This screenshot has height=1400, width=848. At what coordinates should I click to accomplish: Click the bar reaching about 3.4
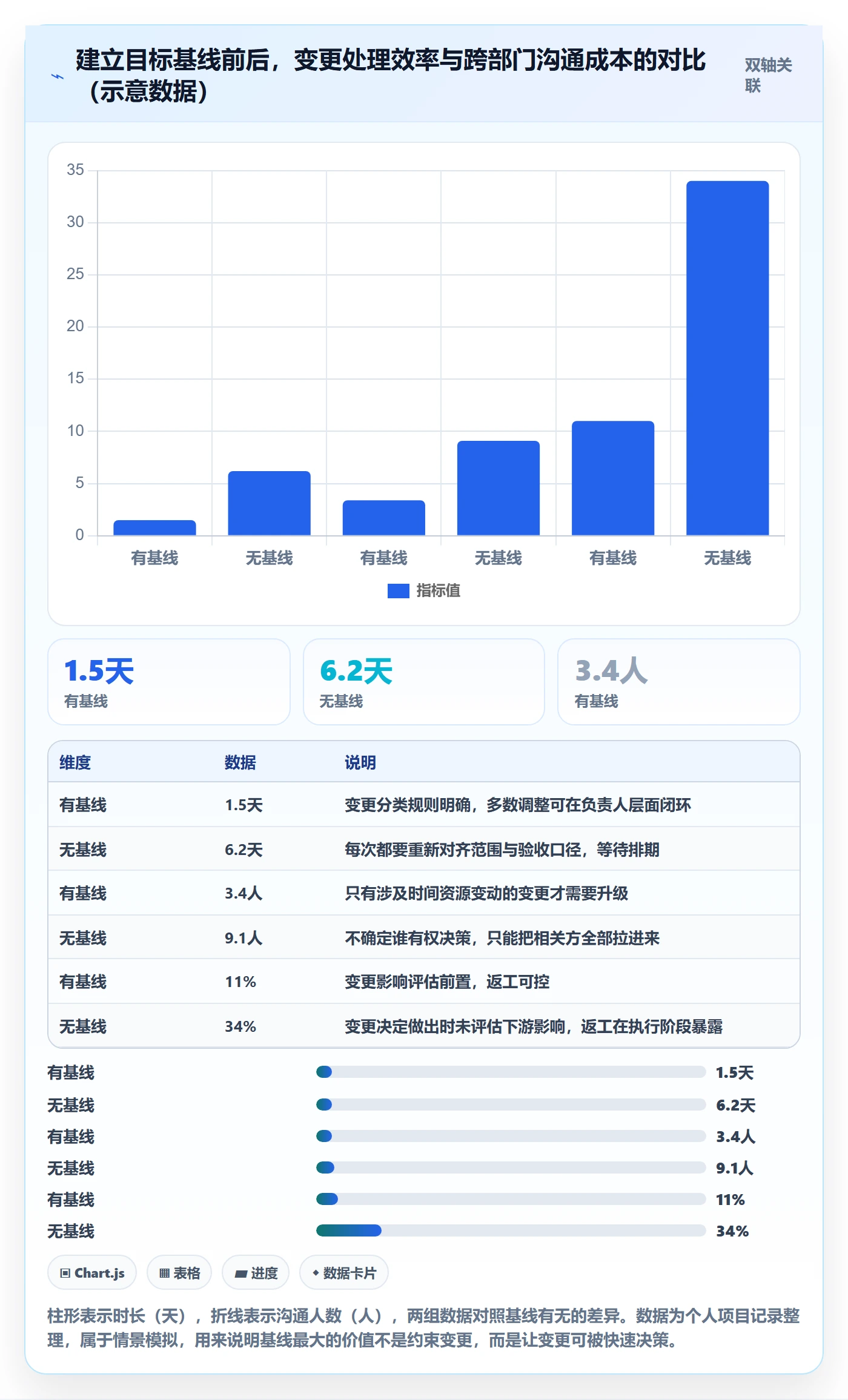click(384, 518)
